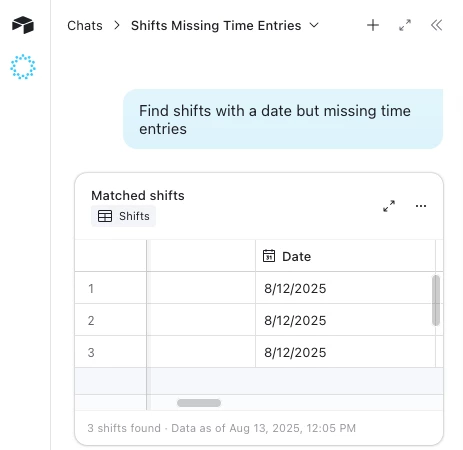
Task: Collapse the panel with the double chevron icon
Action: pos(437,25)
